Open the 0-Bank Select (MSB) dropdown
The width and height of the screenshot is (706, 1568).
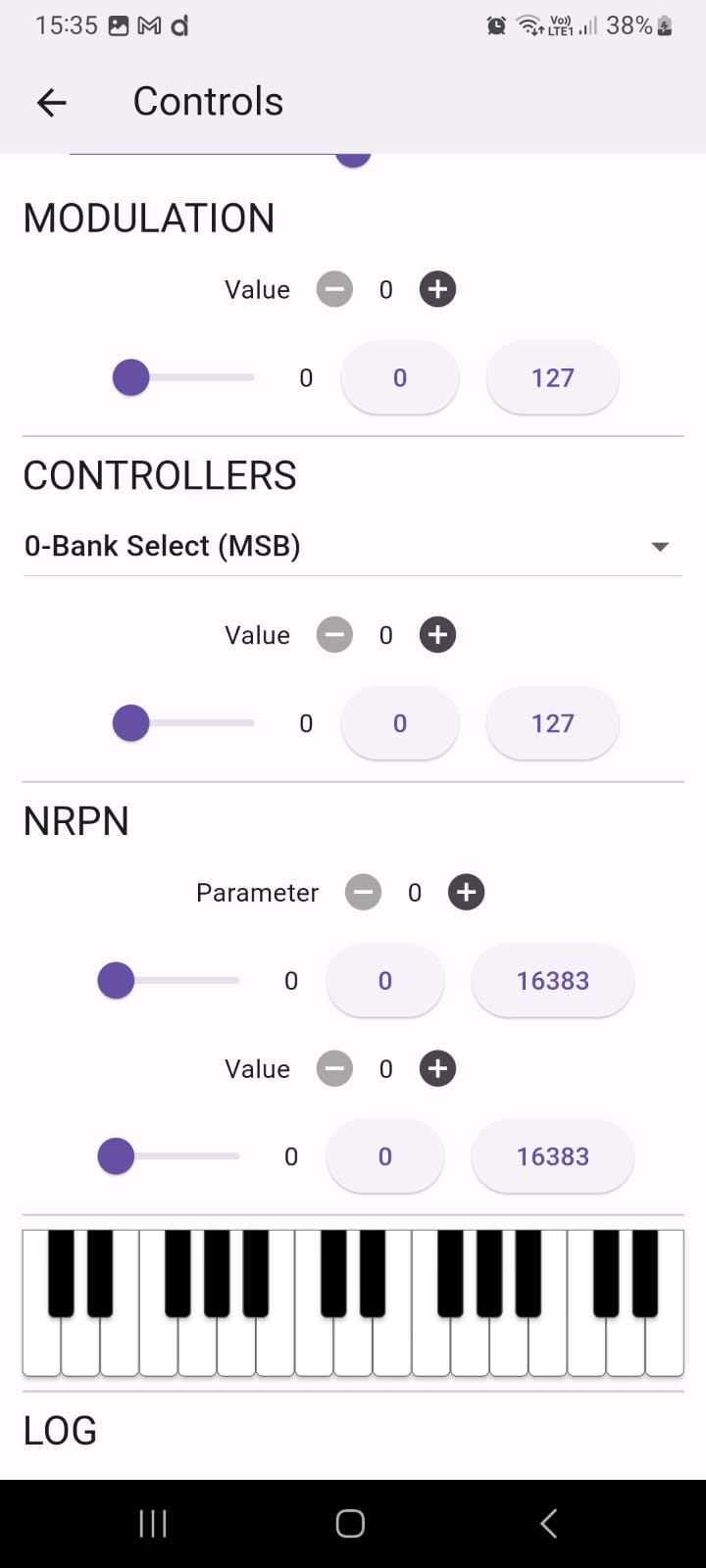[x=352, y=546]
